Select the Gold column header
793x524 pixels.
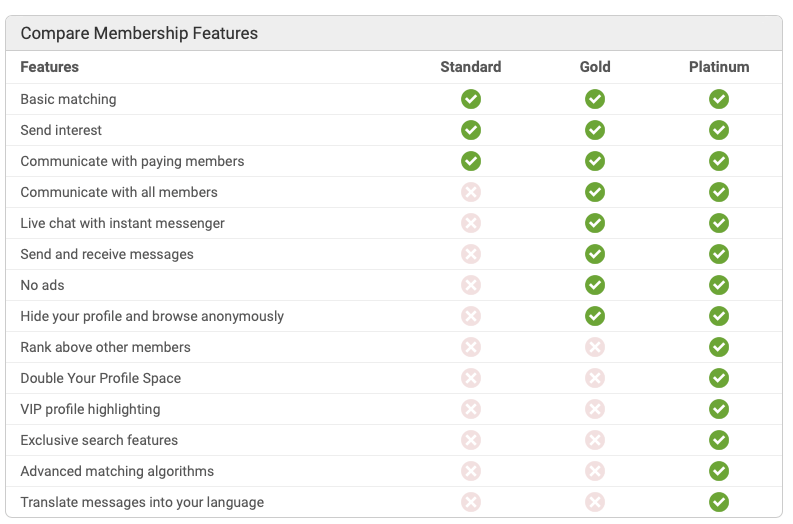point(595,67)
